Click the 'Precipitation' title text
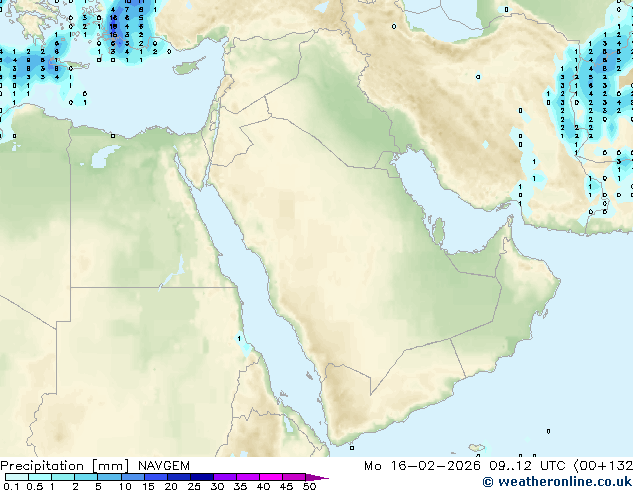634x490 pixels. point(42,466)
